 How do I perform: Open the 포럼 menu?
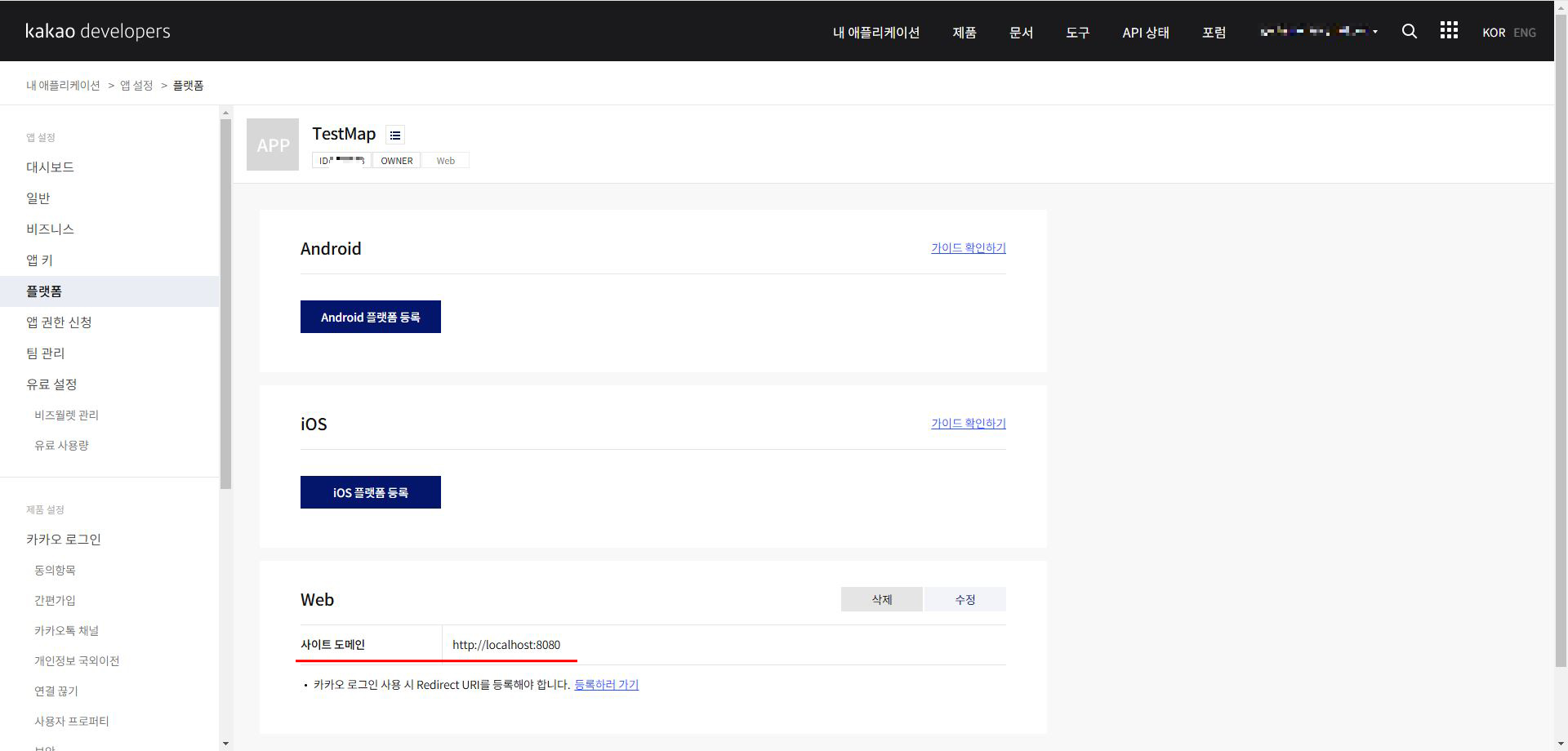click(1214, 32)
